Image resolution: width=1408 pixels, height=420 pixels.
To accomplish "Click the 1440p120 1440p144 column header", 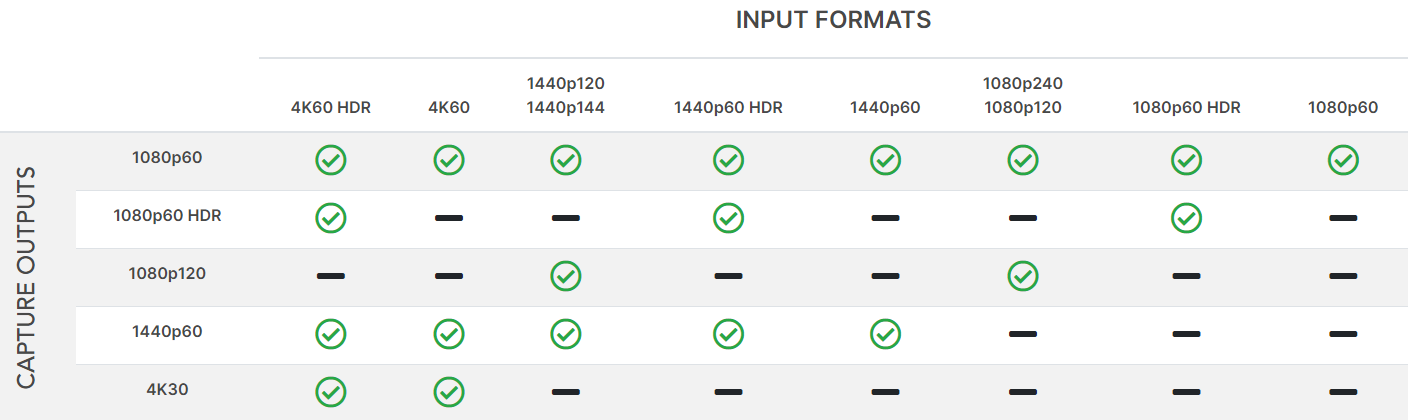I will coord(566,96).
